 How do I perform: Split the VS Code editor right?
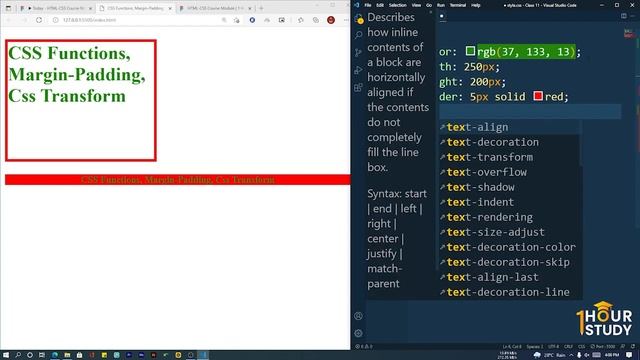pyautogui.click(x=624, y=16)
